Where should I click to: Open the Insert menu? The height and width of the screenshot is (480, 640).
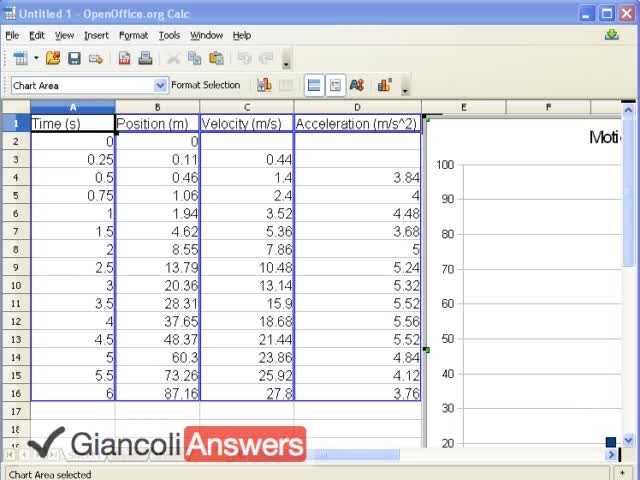point(96,36)
